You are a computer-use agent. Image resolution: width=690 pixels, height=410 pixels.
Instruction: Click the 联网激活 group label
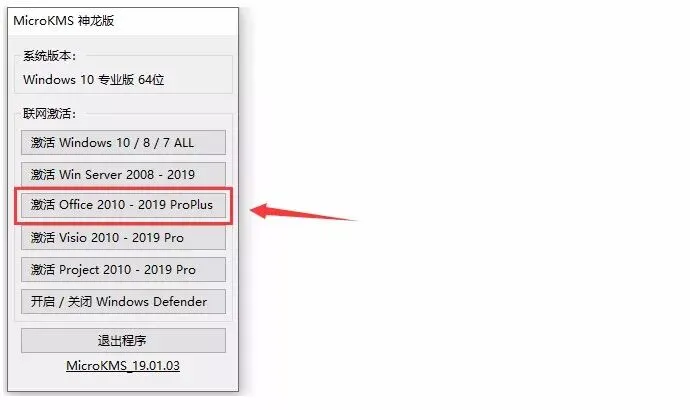tap(49, 114)
